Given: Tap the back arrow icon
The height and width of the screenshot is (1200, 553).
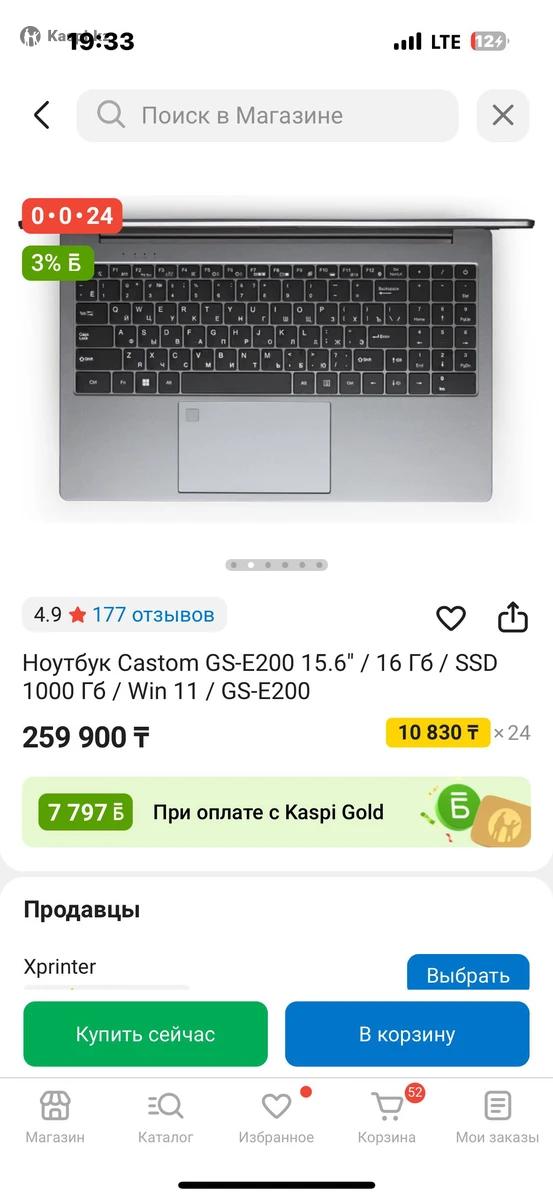Looking at the screenshot, I should tap(41, 115).
